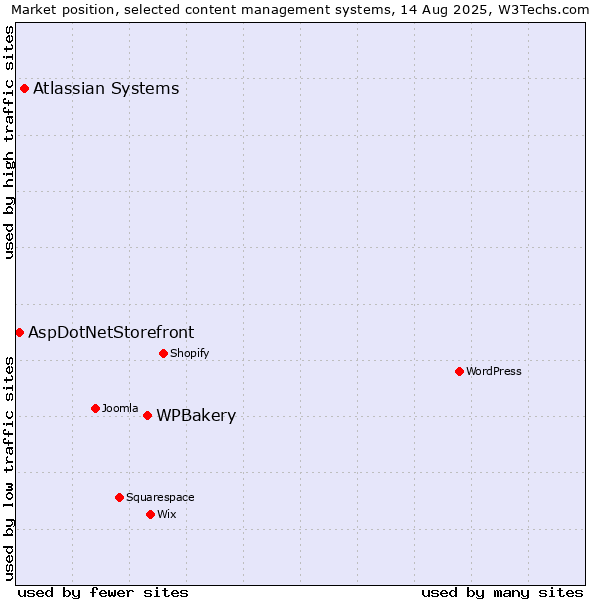Click the 'AspDotNetStorefront' label
Image resolution: width=600 pixels, height=600 pixels.
111,332
